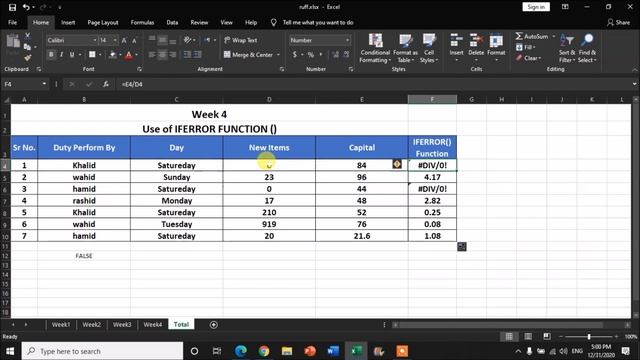Open the Format cells button in Cells group

click(x=496, y=47)
